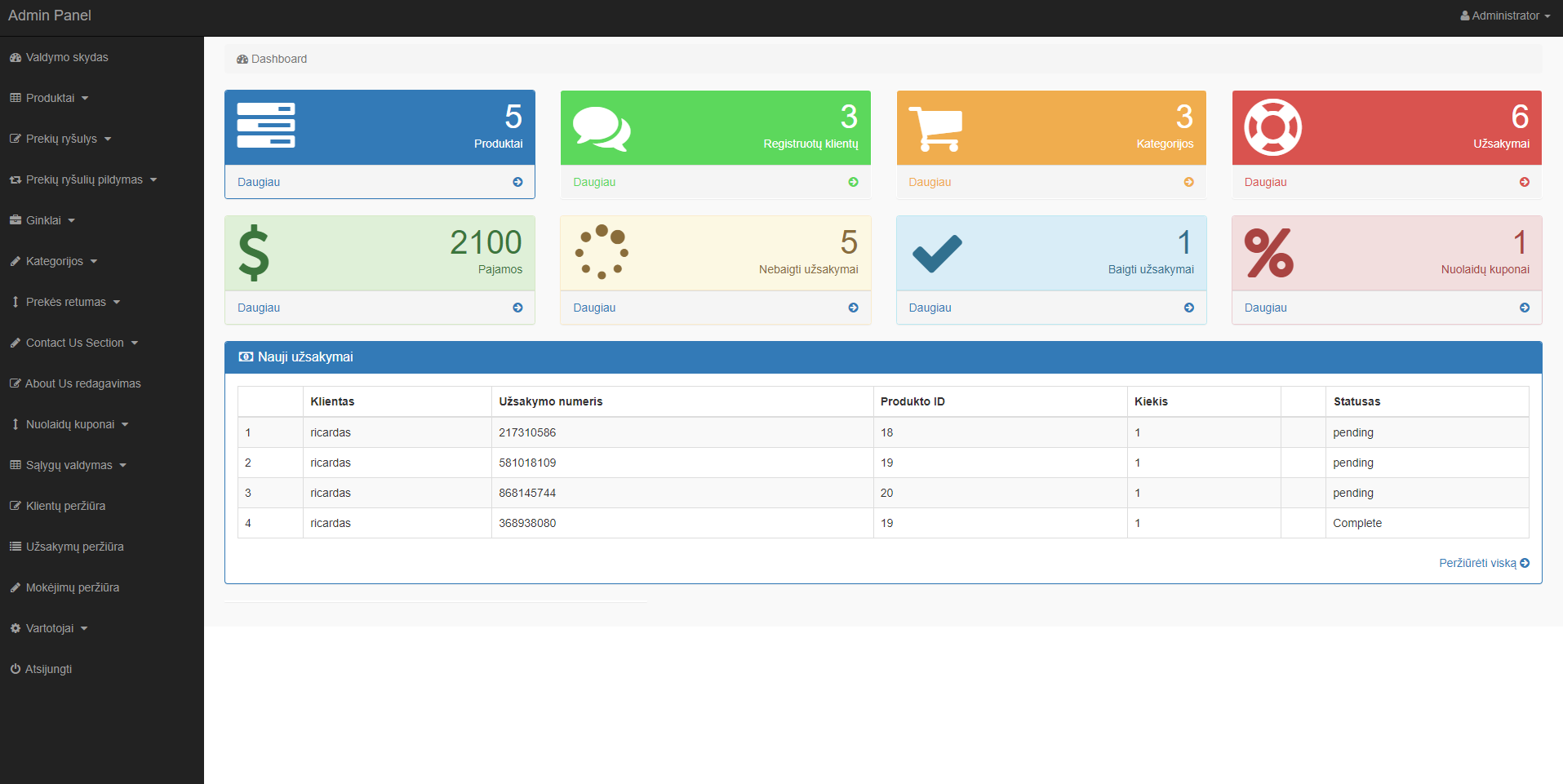Expand the Nuolaidų kuponai sidebar submenu
The width and height of the screenshot is (1563, 784).
[69, 424]
